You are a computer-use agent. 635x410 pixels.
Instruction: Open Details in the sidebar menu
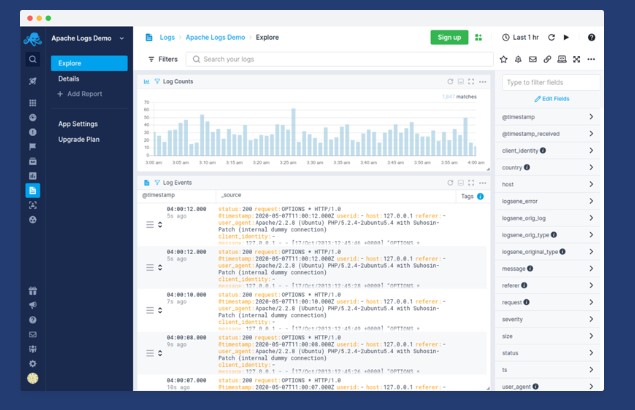[x=68, y=79]
